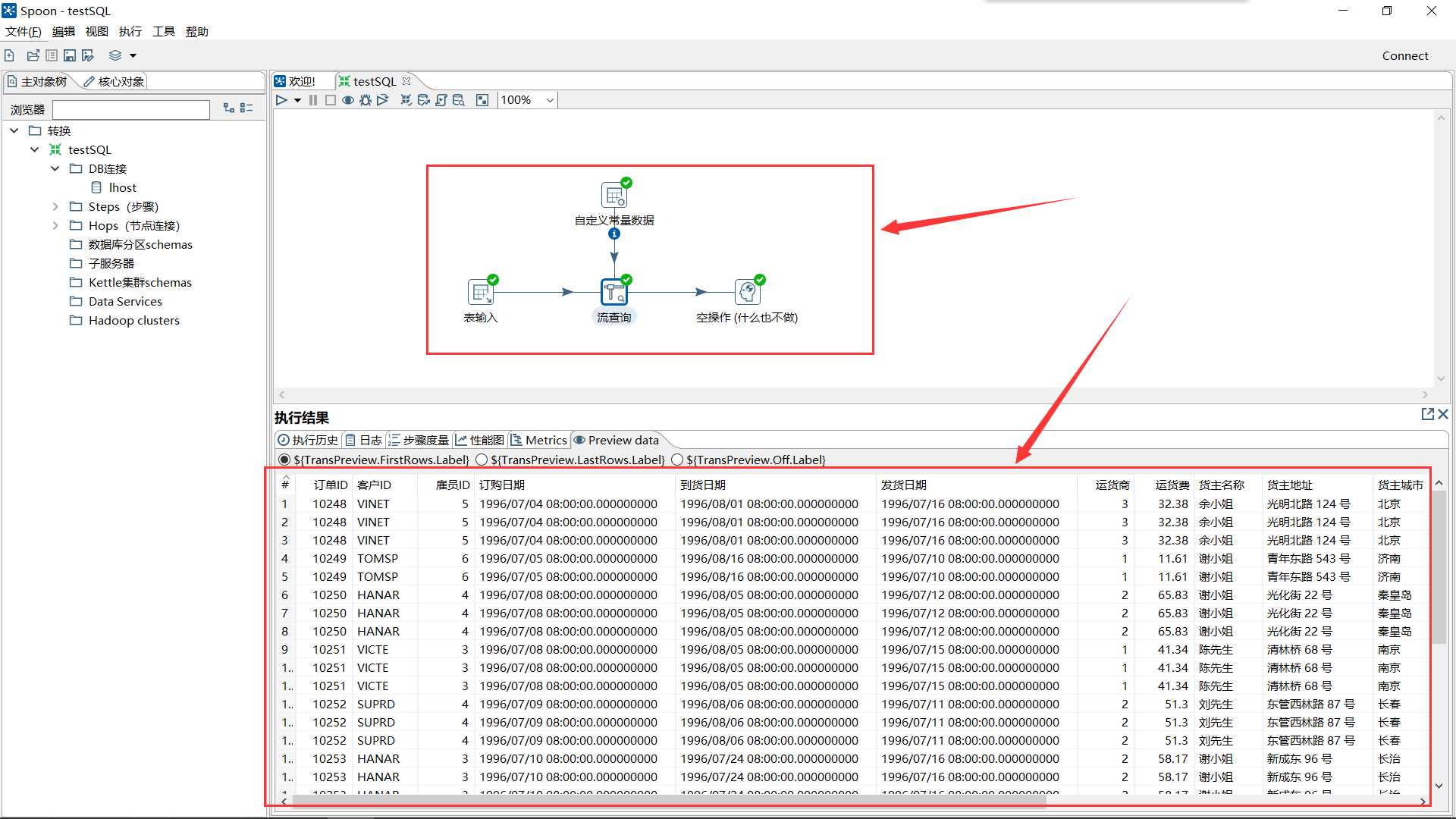
Task: Expand the Hops (节点连接) tree node
Action: coord(55,225)
